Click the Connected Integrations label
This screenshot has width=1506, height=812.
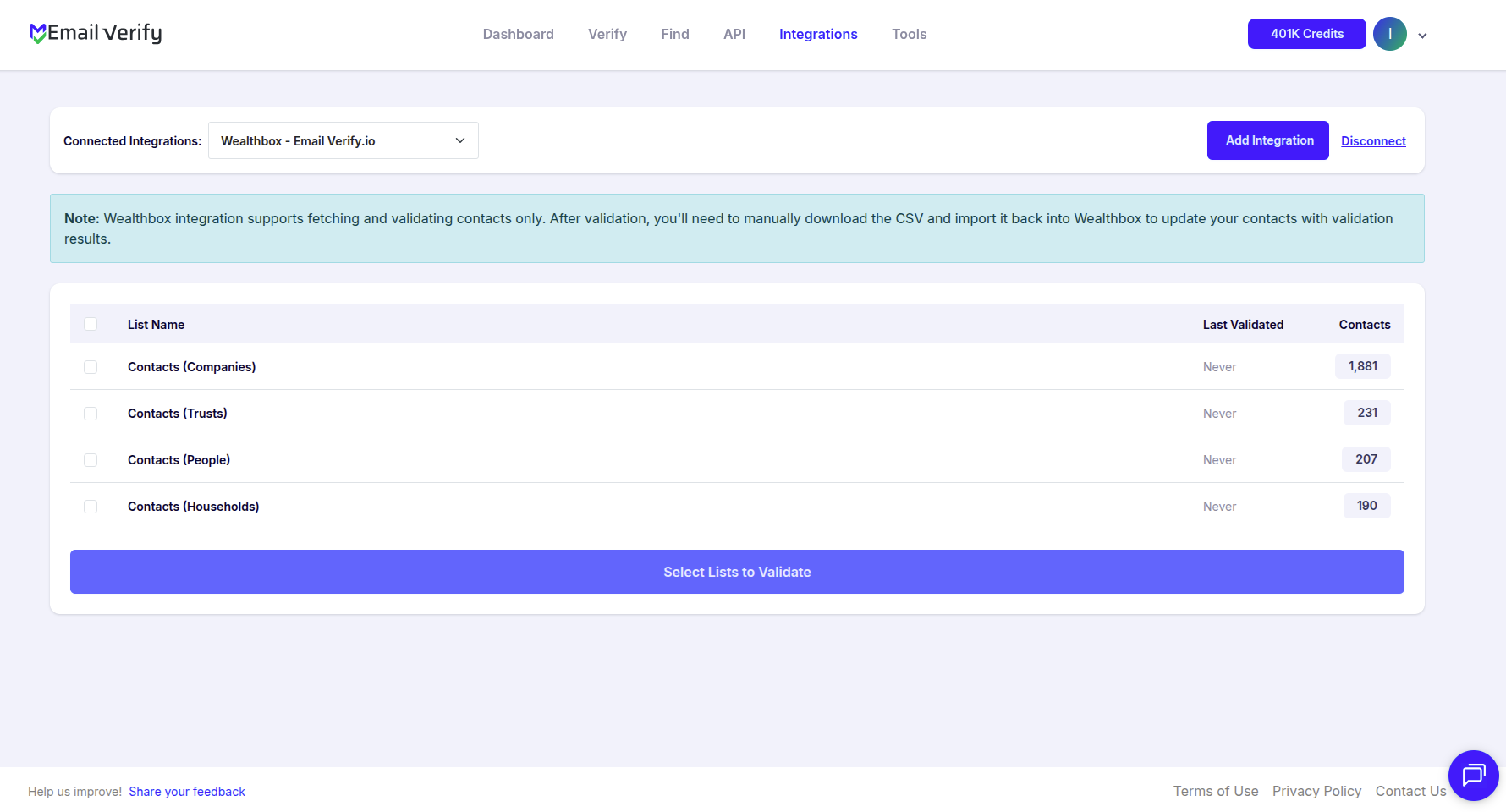(x=133, y=141)
